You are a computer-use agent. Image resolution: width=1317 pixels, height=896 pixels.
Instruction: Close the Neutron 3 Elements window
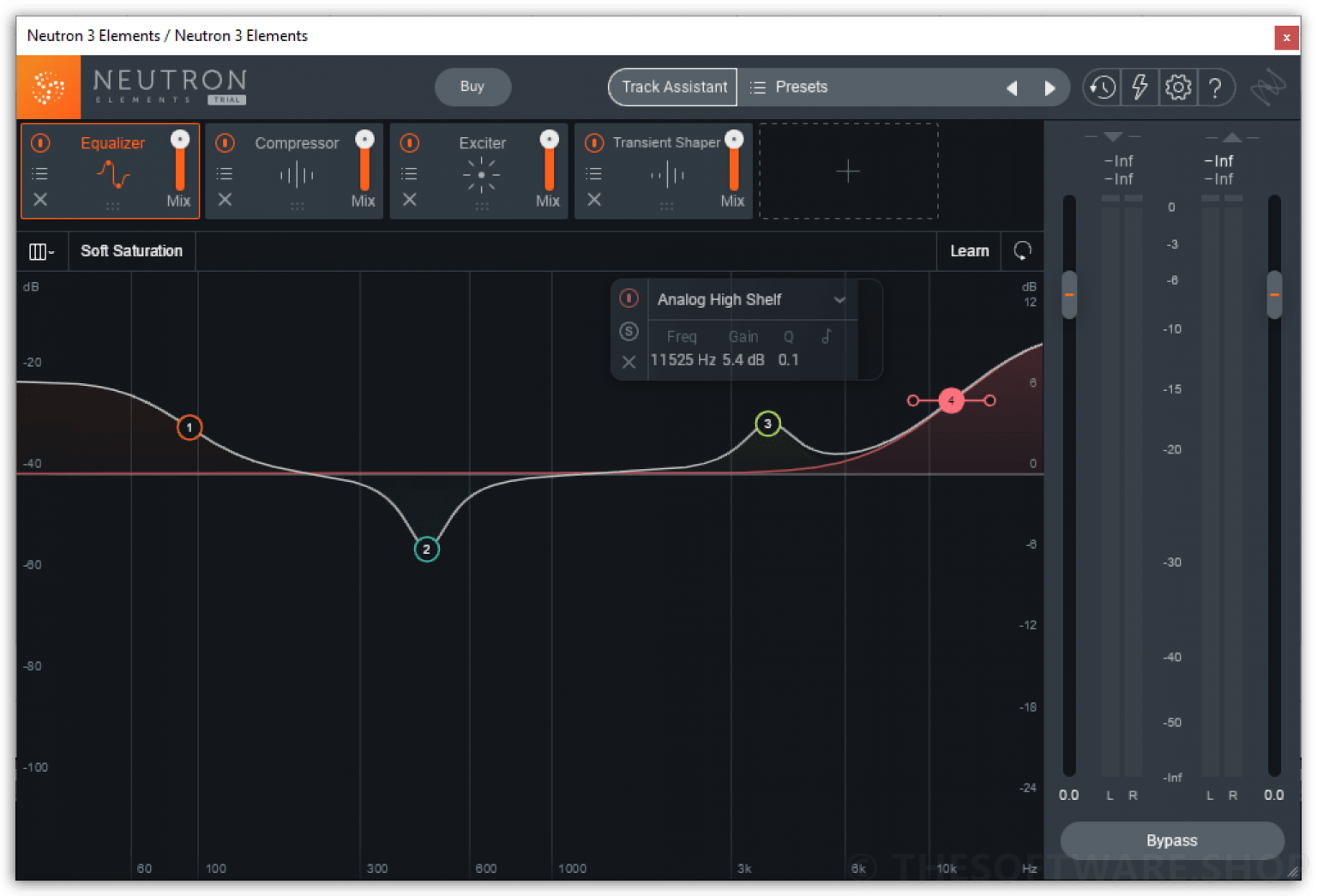pyautogui.click(x=1285, y=37)
